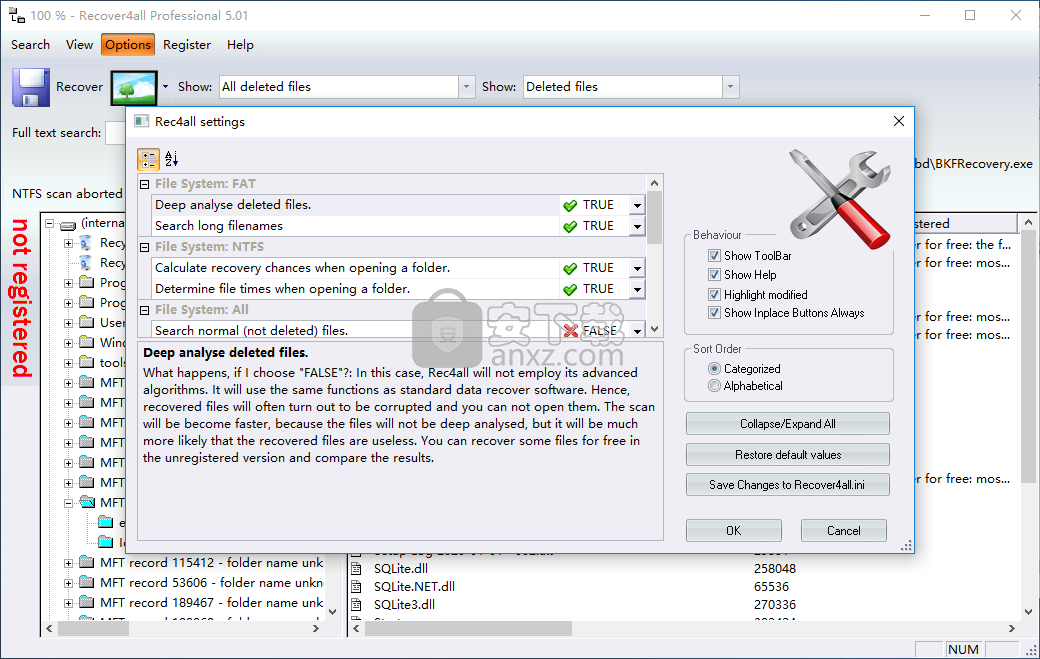Click the NUM status bar indicator
Viewport: 1040px width, 659px height.
click(963, 650)
